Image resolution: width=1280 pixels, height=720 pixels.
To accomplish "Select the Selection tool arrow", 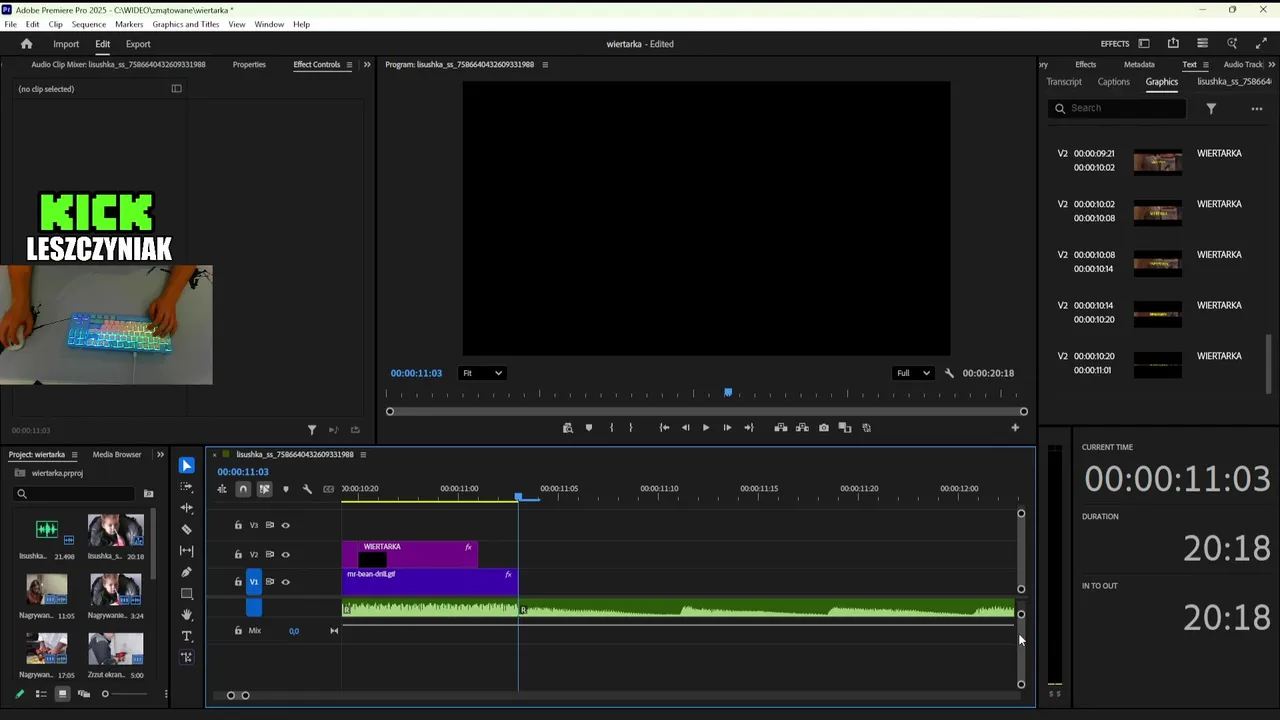I will 187,465.
